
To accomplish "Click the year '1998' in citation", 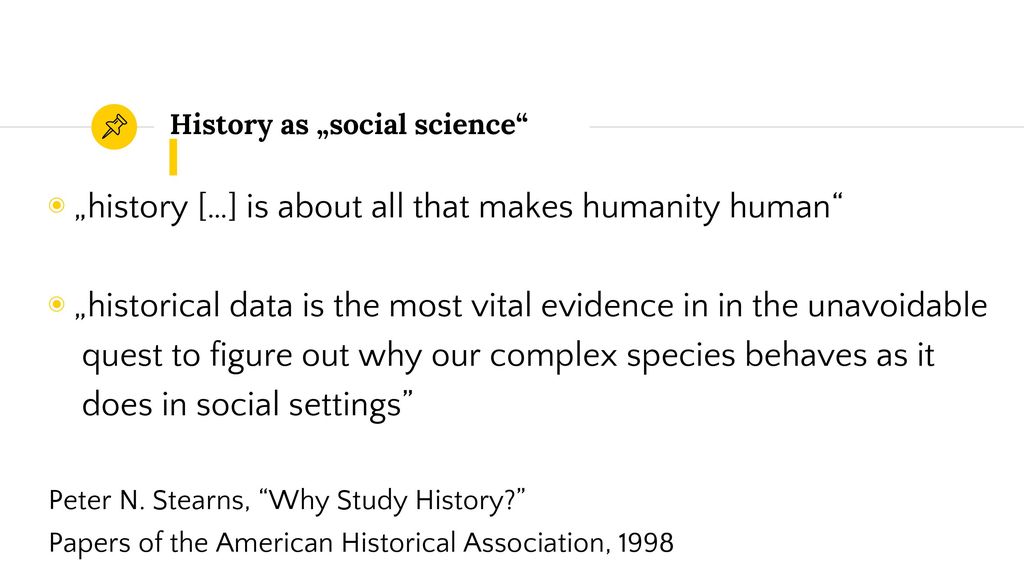I will (646, 543).
